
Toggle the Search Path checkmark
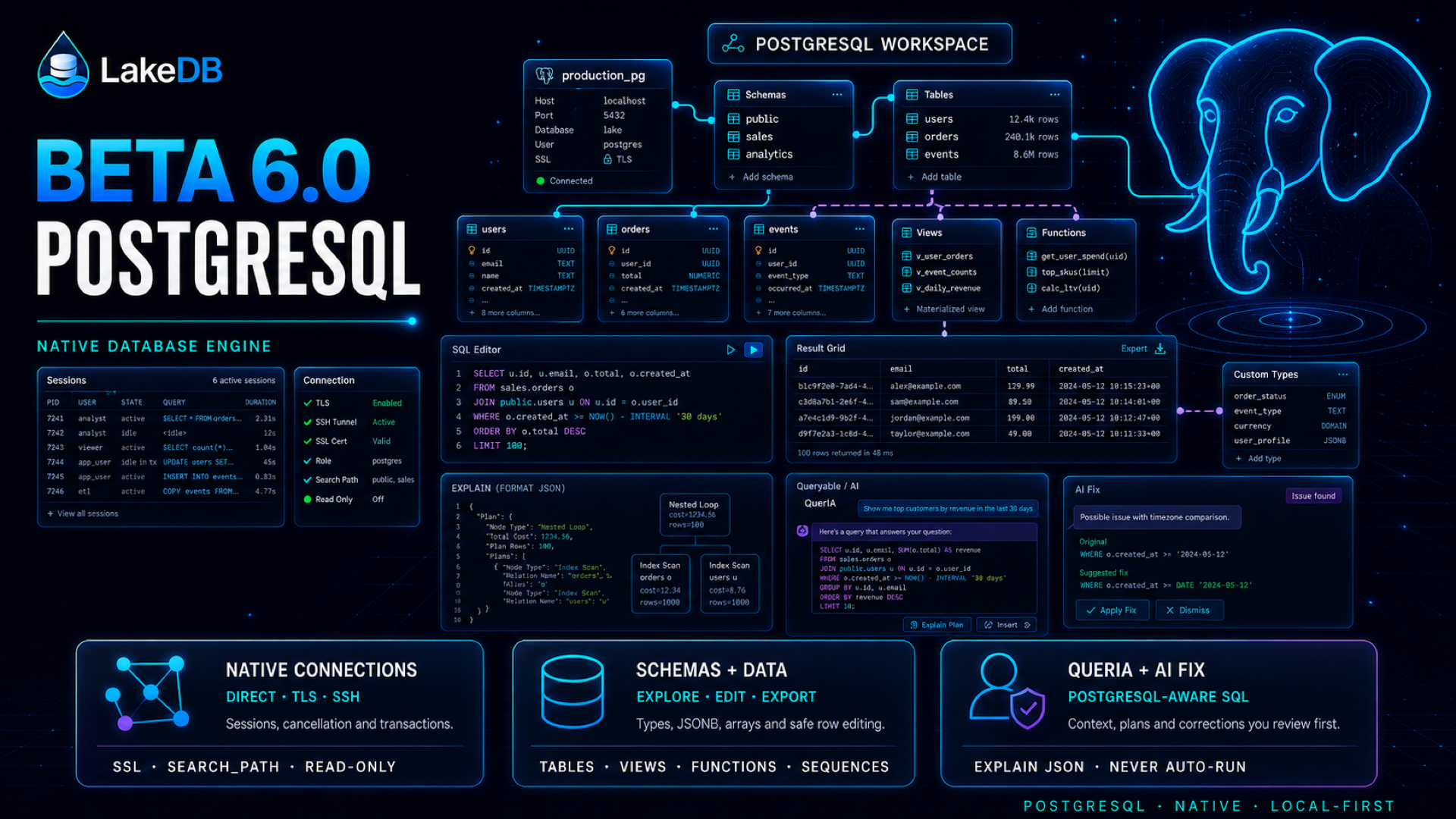click(308, 480)
